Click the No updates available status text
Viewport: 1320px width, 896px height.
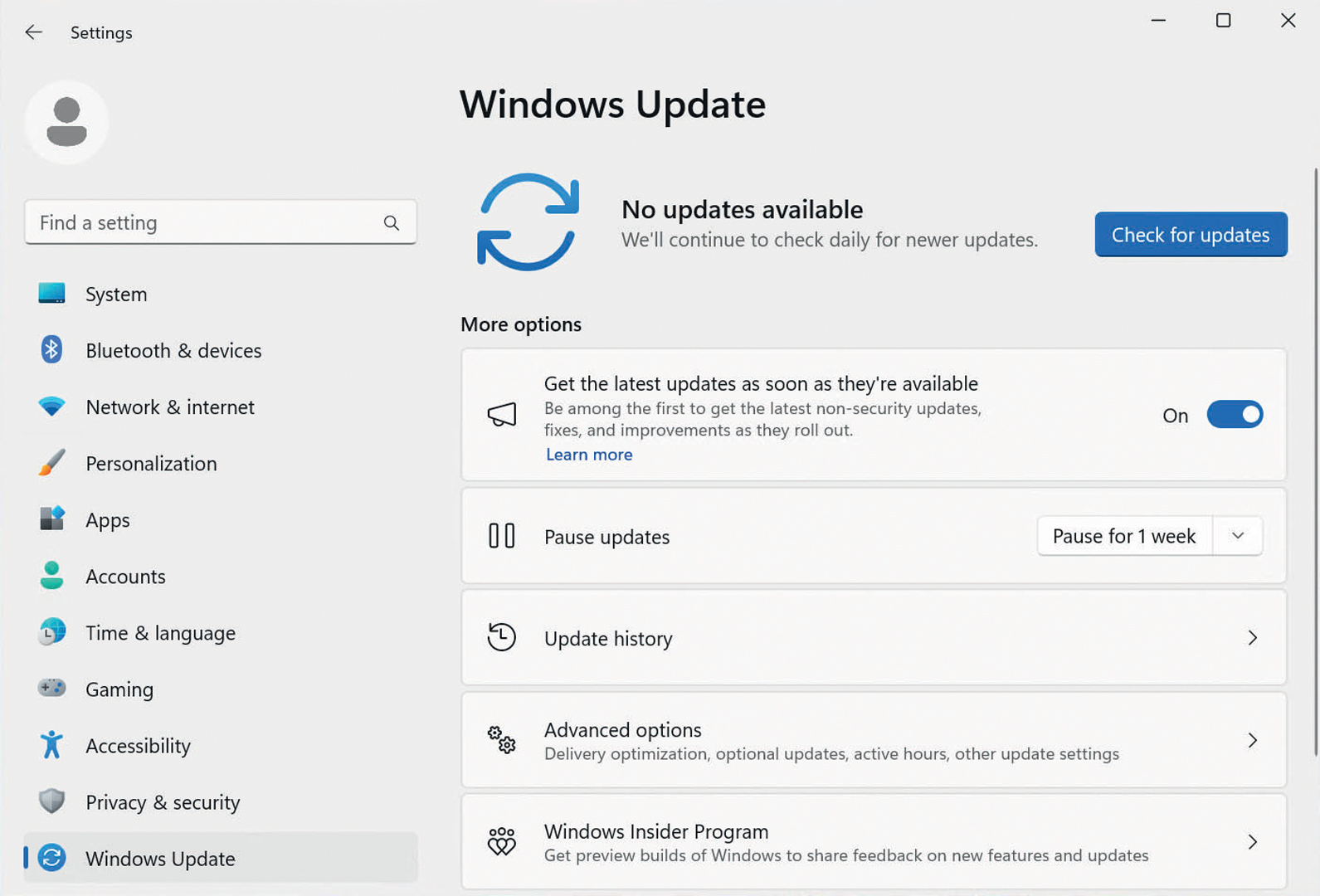[x=742, y=209]
